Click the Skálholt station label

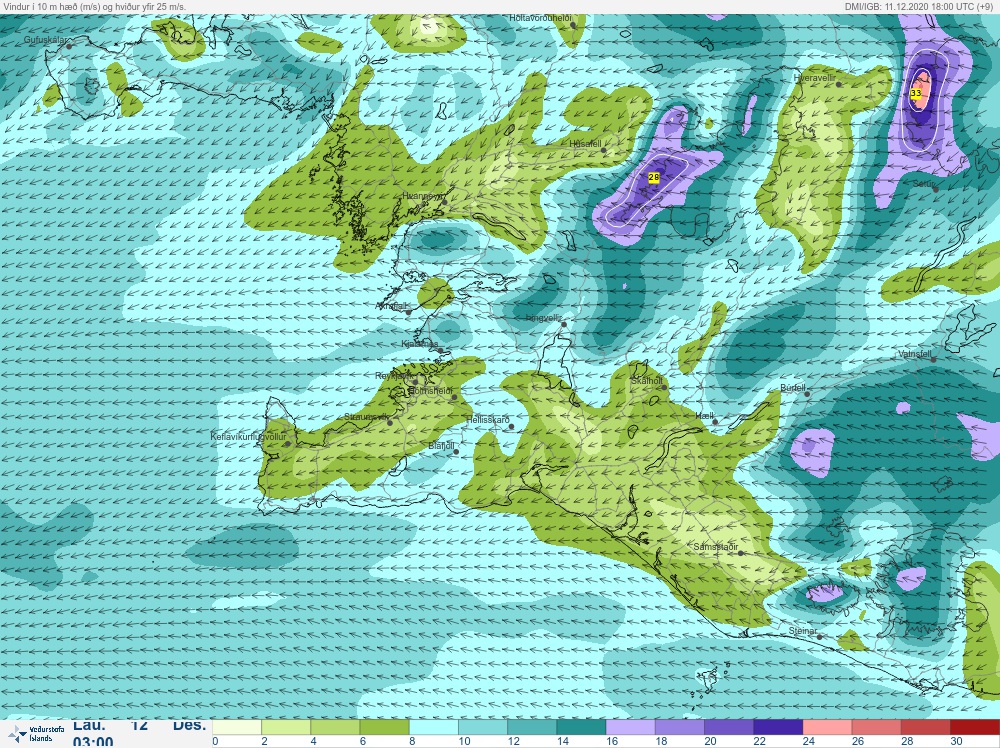pyautogui.click(x=647, y=381)
